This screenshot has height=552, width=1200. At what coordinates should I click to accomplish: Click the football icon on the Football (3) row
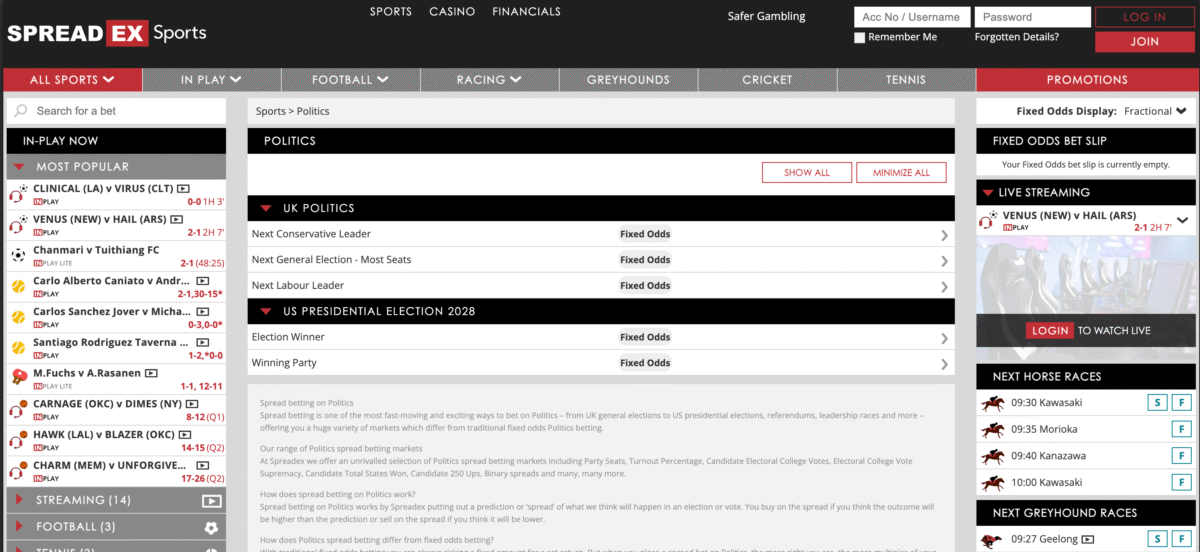point(211,527)
